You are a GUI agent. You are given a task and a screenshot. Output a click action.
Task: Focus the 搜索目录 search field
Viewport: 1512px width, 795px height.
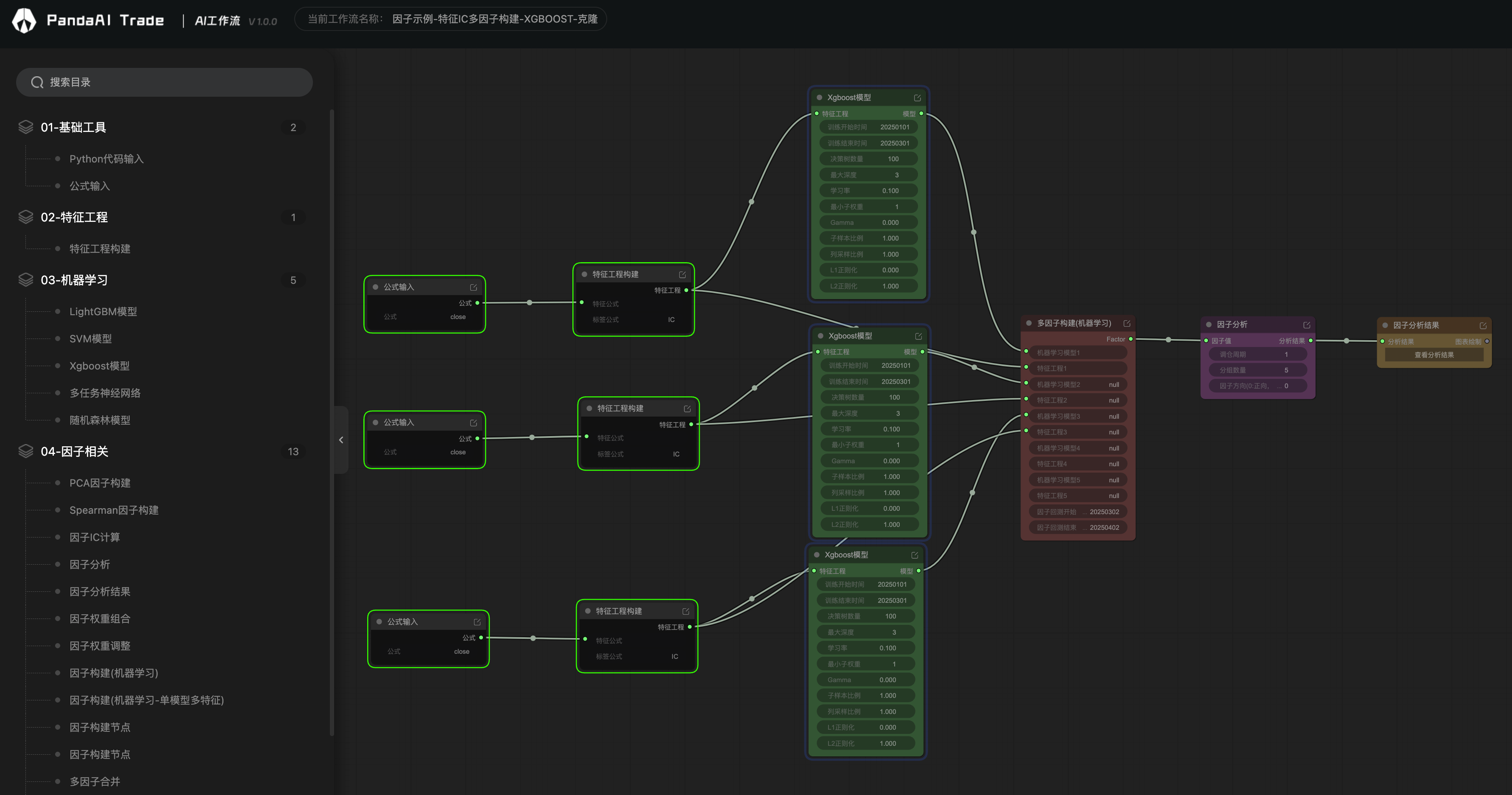point(165,82)
